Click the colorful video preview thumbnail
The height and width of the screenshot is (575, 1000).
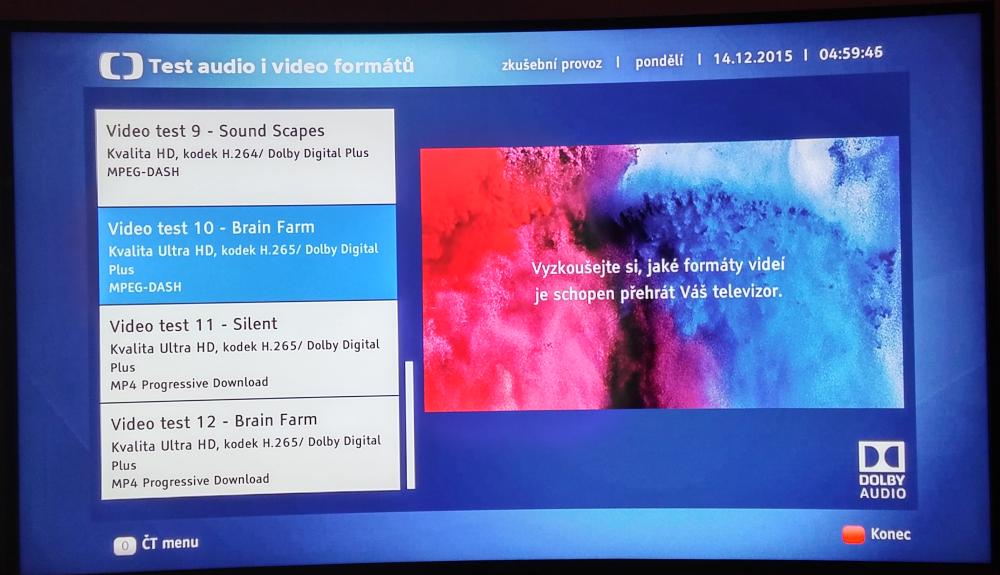662,274
